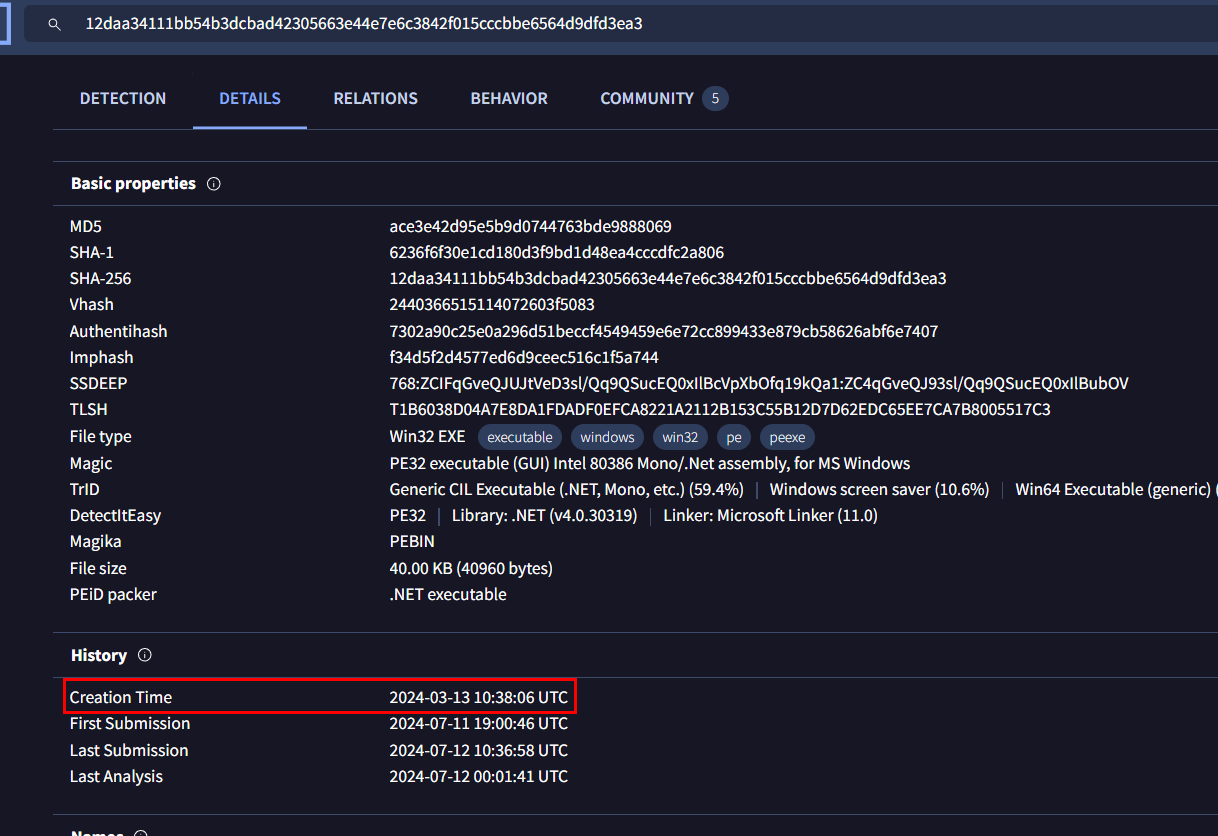Focus the hash search input field

pos(600,24)
